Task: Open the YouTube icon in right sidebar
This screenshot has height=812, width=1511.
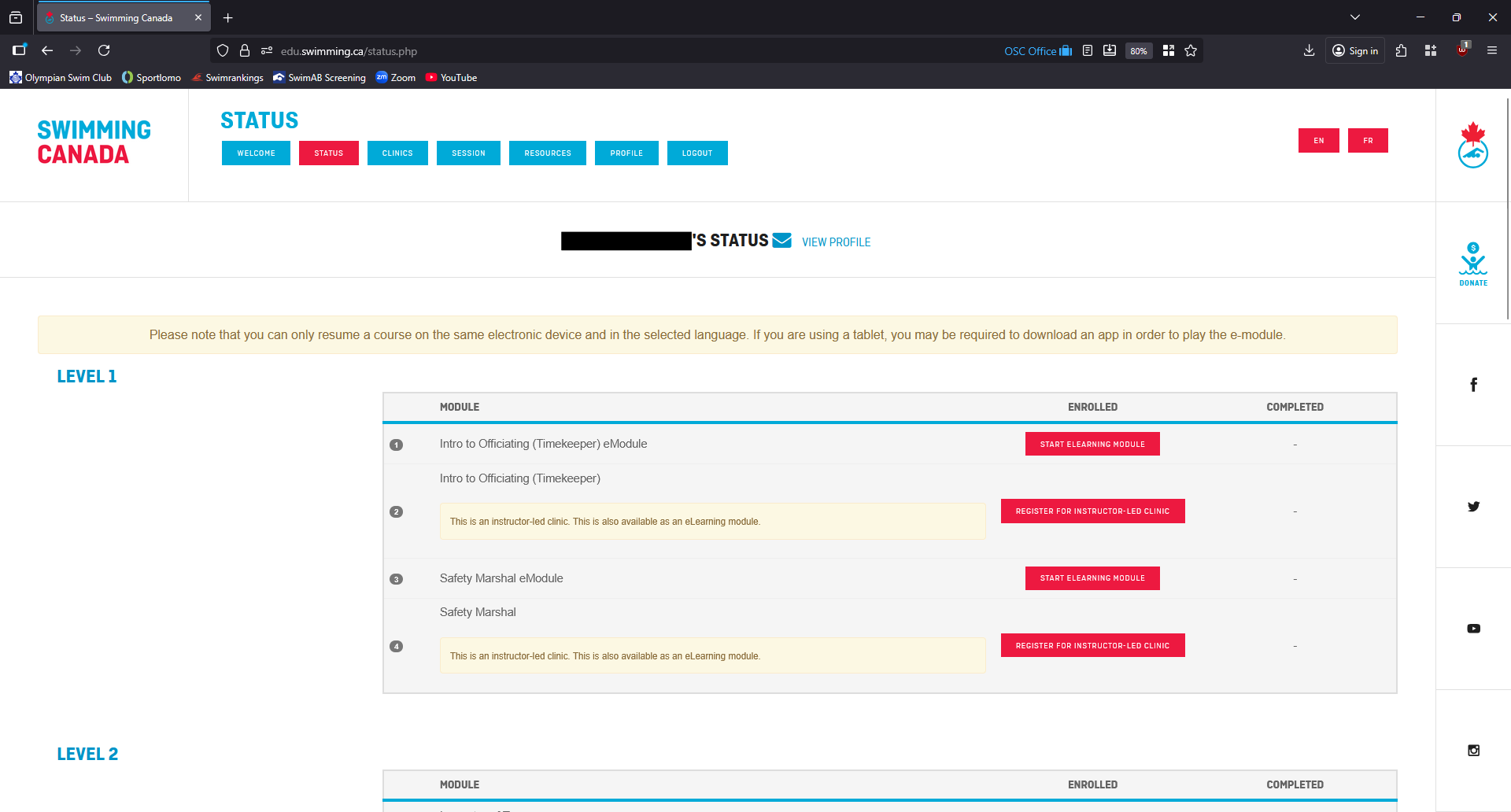Action: [x=1473, y=629]
